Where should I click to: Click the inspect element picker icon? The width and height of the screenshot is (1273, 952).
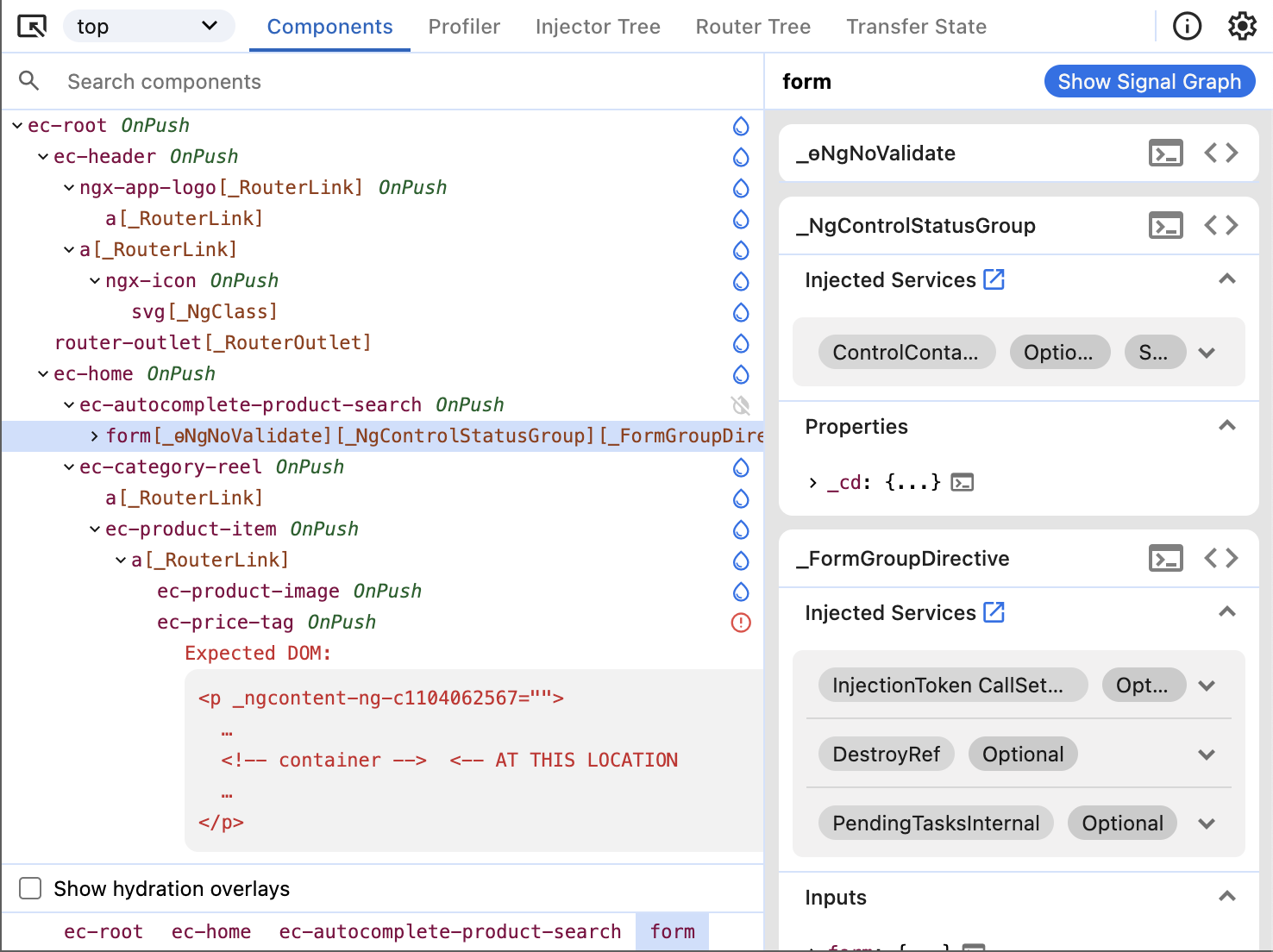coord(32,27)
